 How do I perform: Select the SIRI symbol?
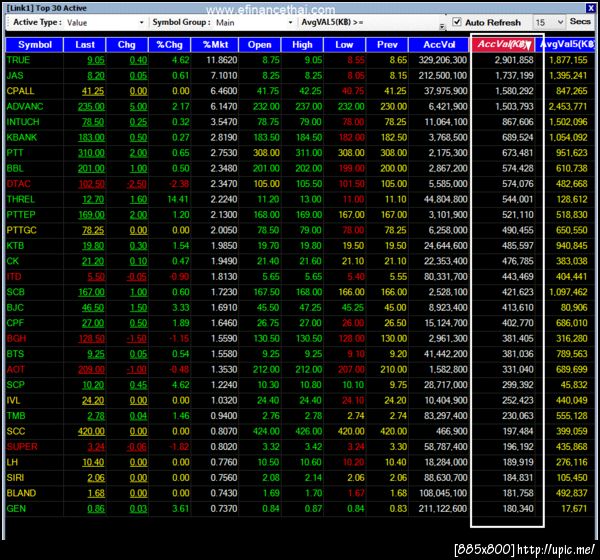15,478
